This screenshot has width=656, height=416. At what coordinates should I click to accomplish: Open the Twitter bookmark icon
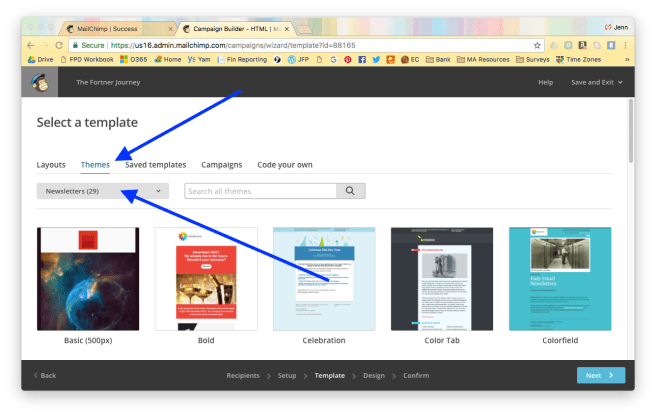click(376, 59)
